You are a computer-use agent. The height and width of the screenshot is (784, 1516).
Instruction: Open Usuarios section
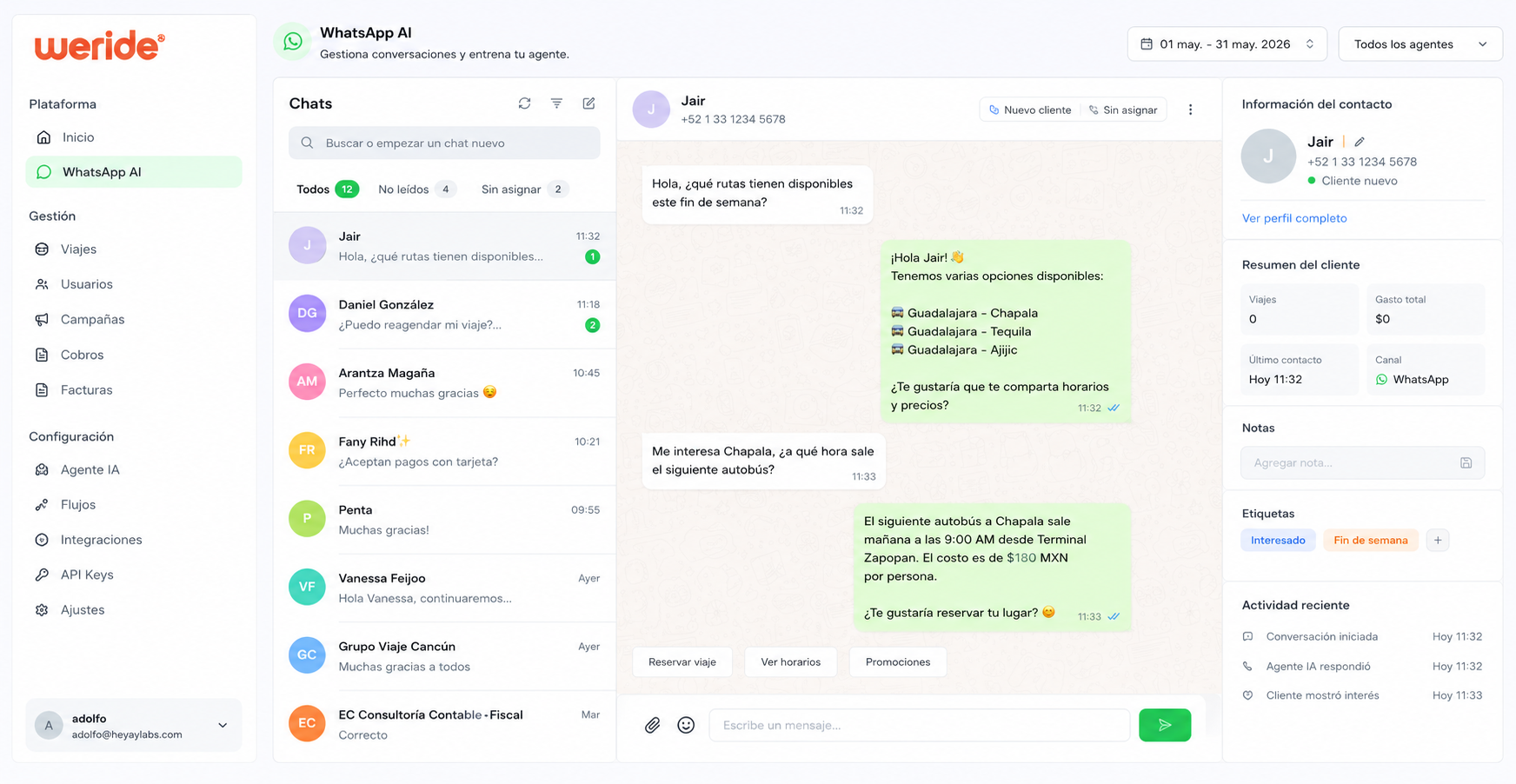click(134, 284)
